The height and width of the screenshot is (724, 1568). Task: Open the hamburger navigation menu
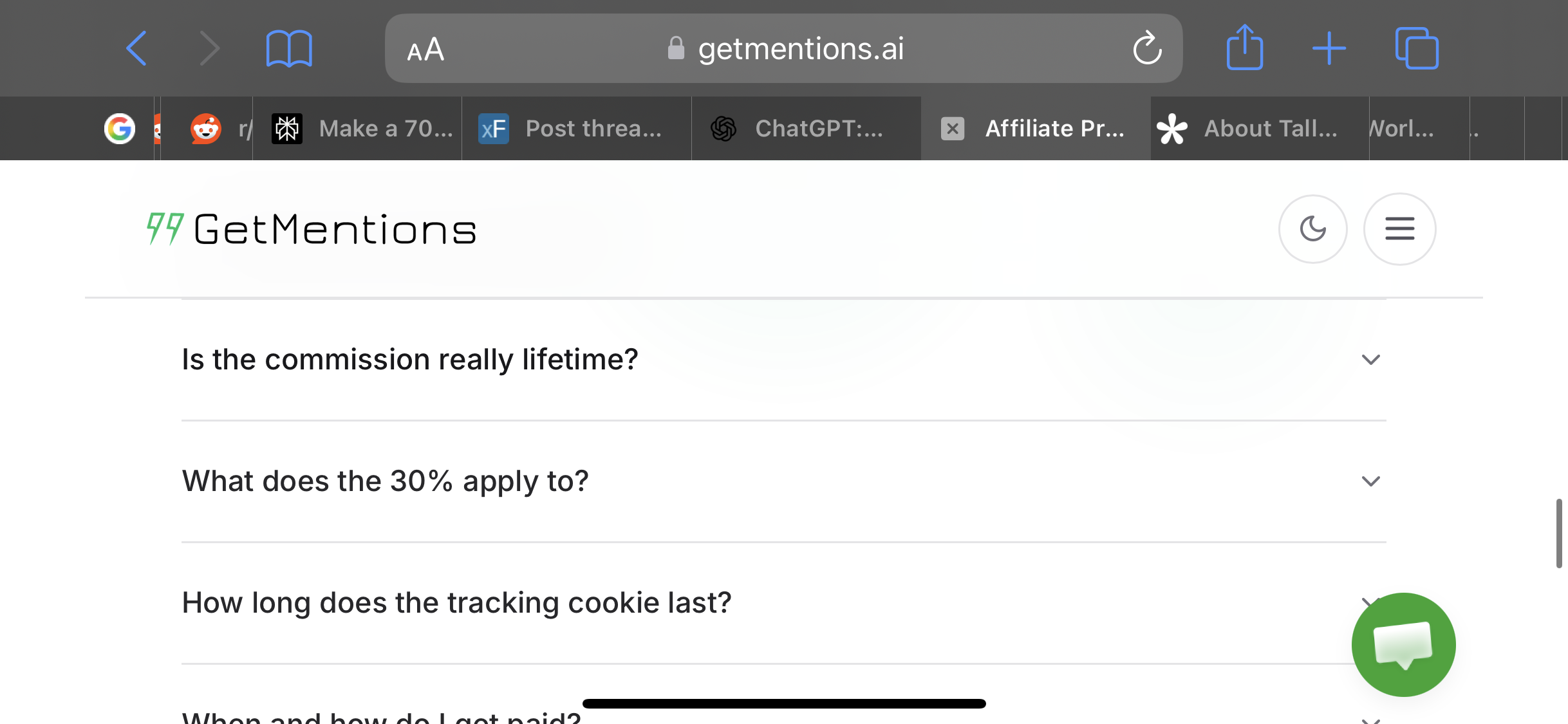[1399, 228]
